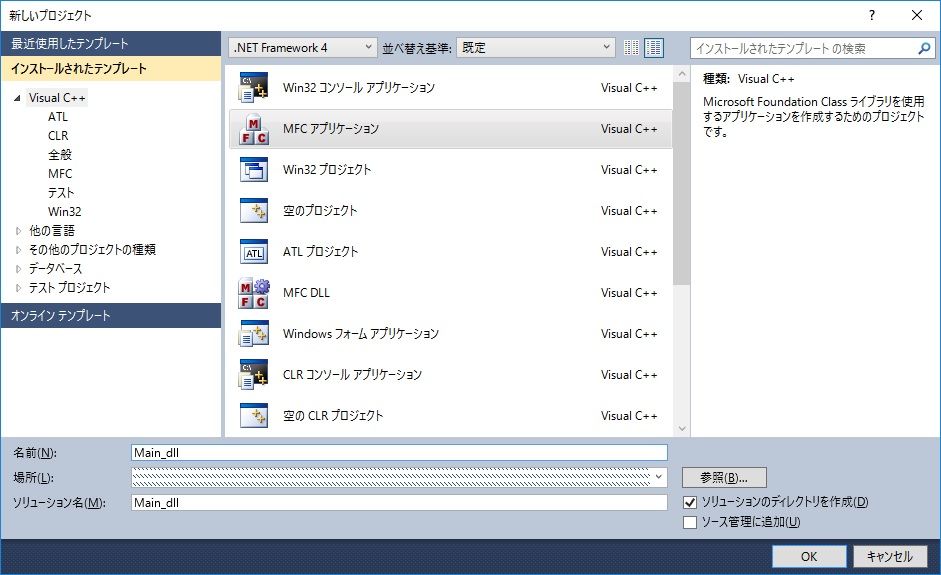The width and height of the screenshot is (941, 575).
Task: Select MFC category in tree
Action: pos(60,173)
